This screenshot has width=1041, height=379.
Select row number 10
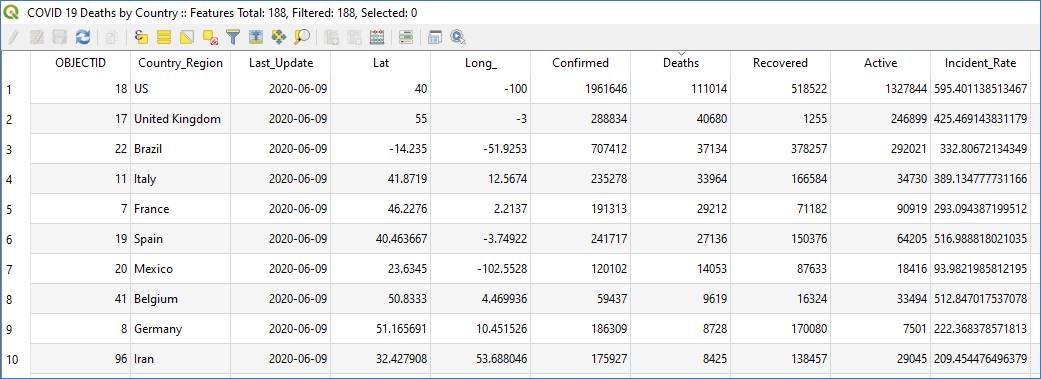coord(16,358)
